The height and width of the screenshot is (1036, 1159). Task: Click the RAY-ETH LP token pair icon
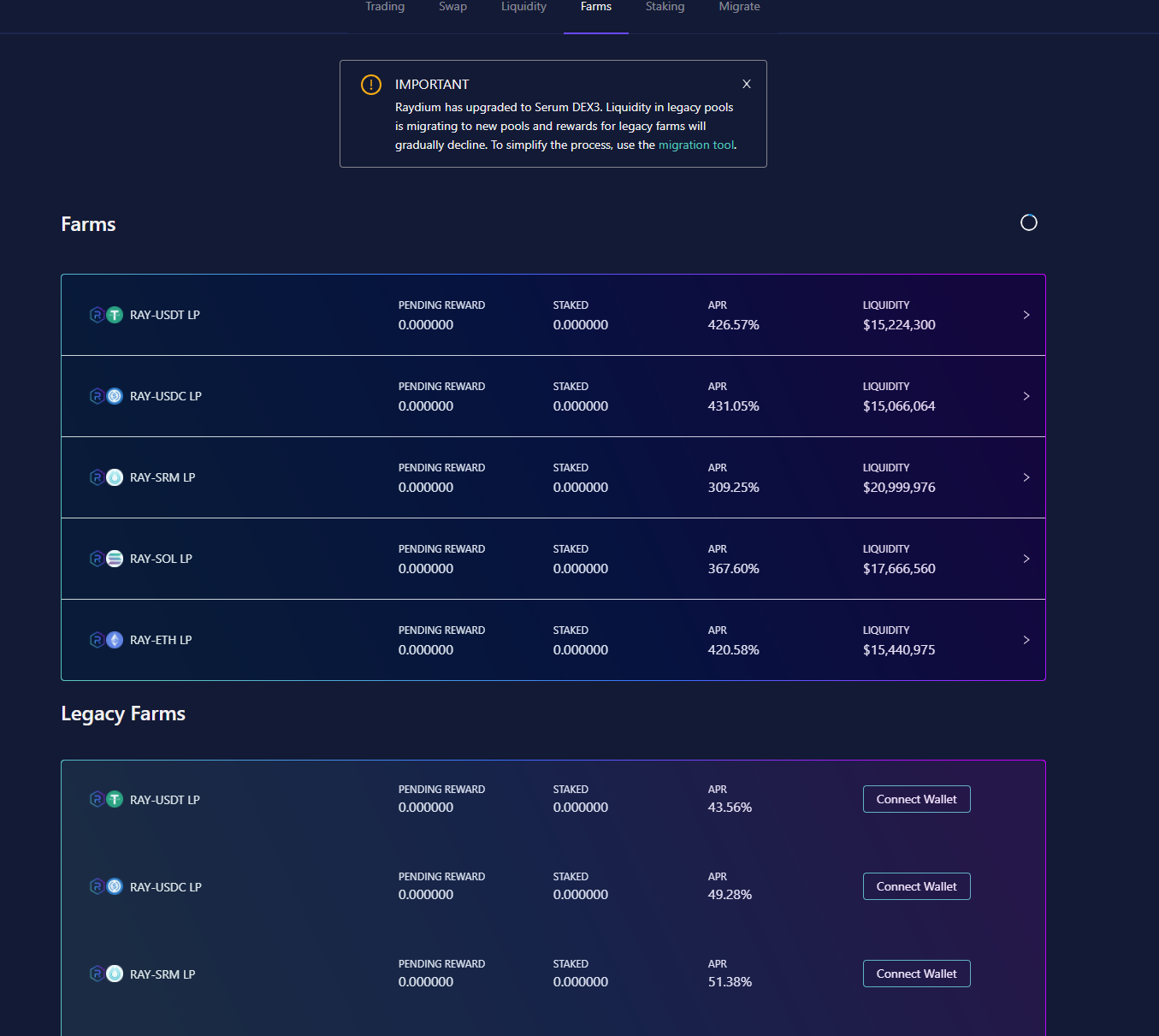pyautogui.click(x=106, y=640)
